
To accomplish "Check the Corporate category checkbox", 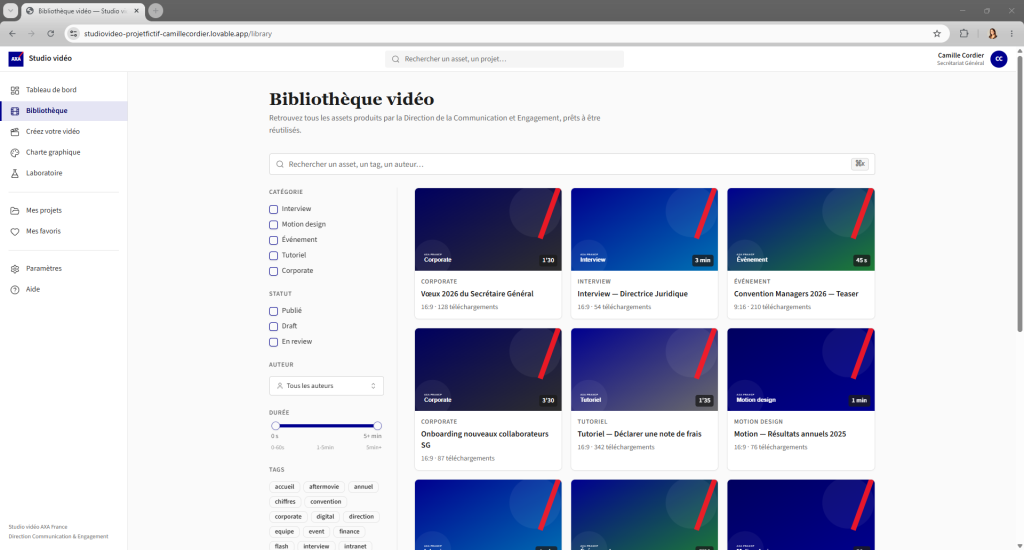I will [274, 271].
